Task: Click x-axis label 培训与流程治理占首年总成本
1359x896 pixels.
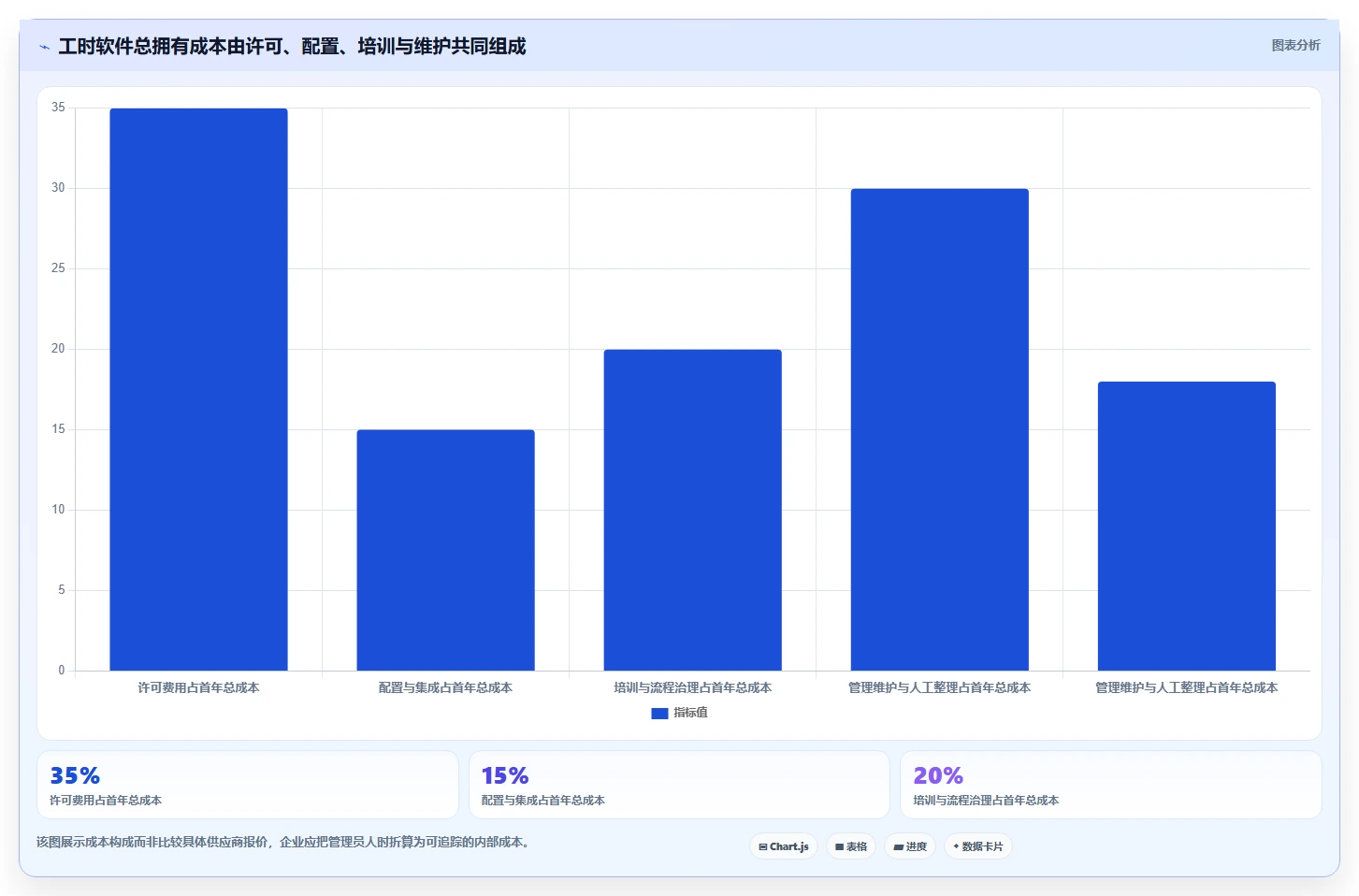Action: (692, 687)
